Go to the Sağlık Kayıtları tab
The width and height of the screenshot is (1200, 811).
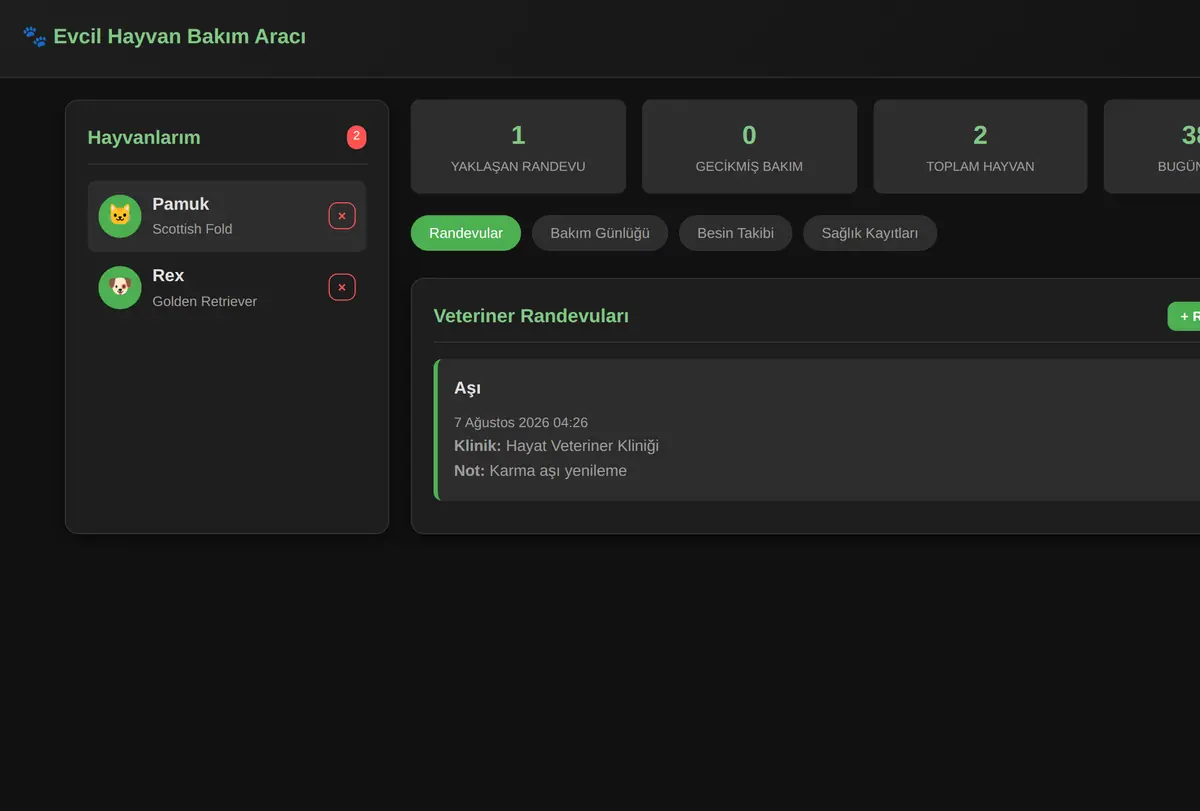870,233
